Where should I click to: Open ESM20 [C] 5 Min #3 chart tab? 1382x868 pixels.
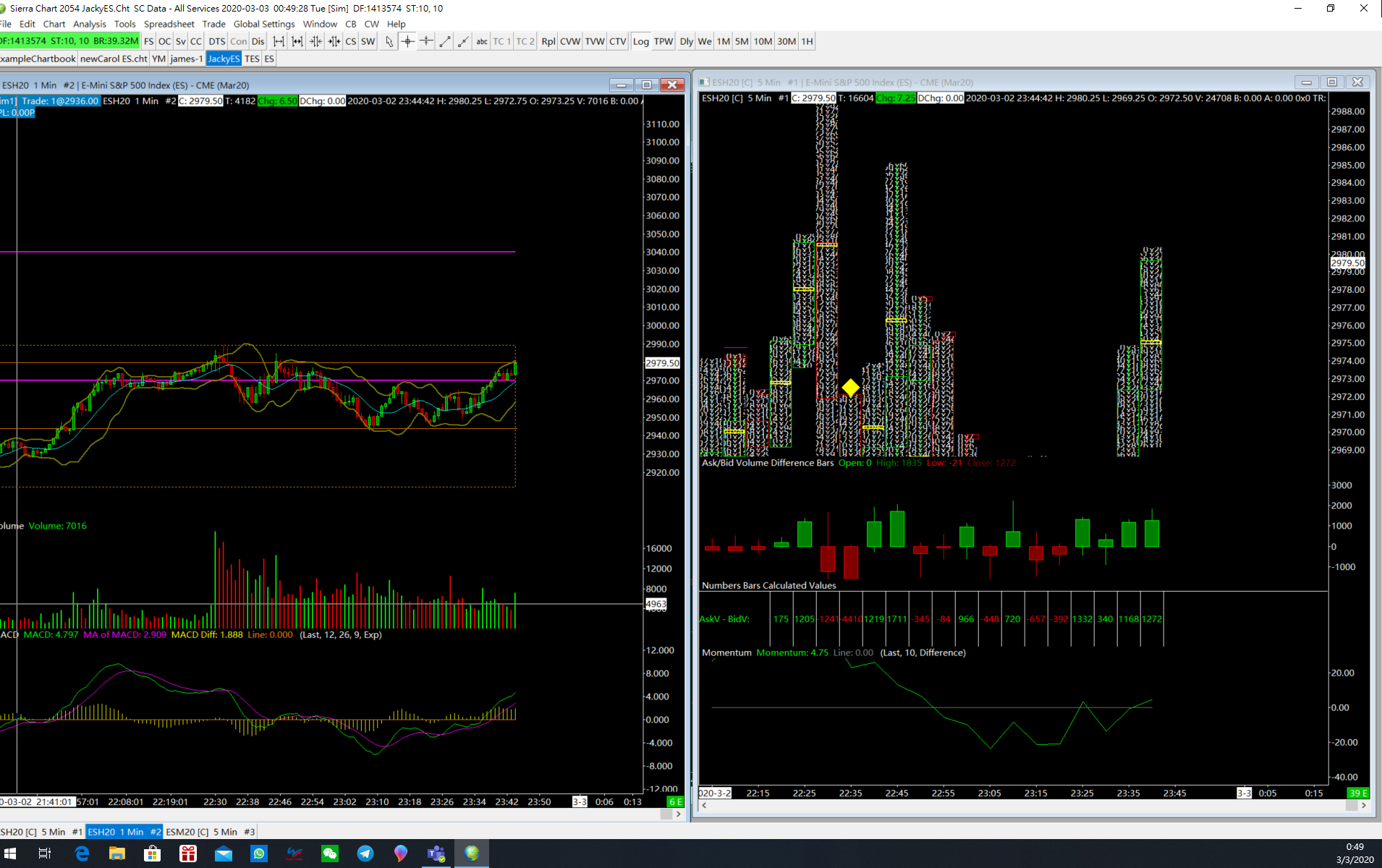point(211,832)
